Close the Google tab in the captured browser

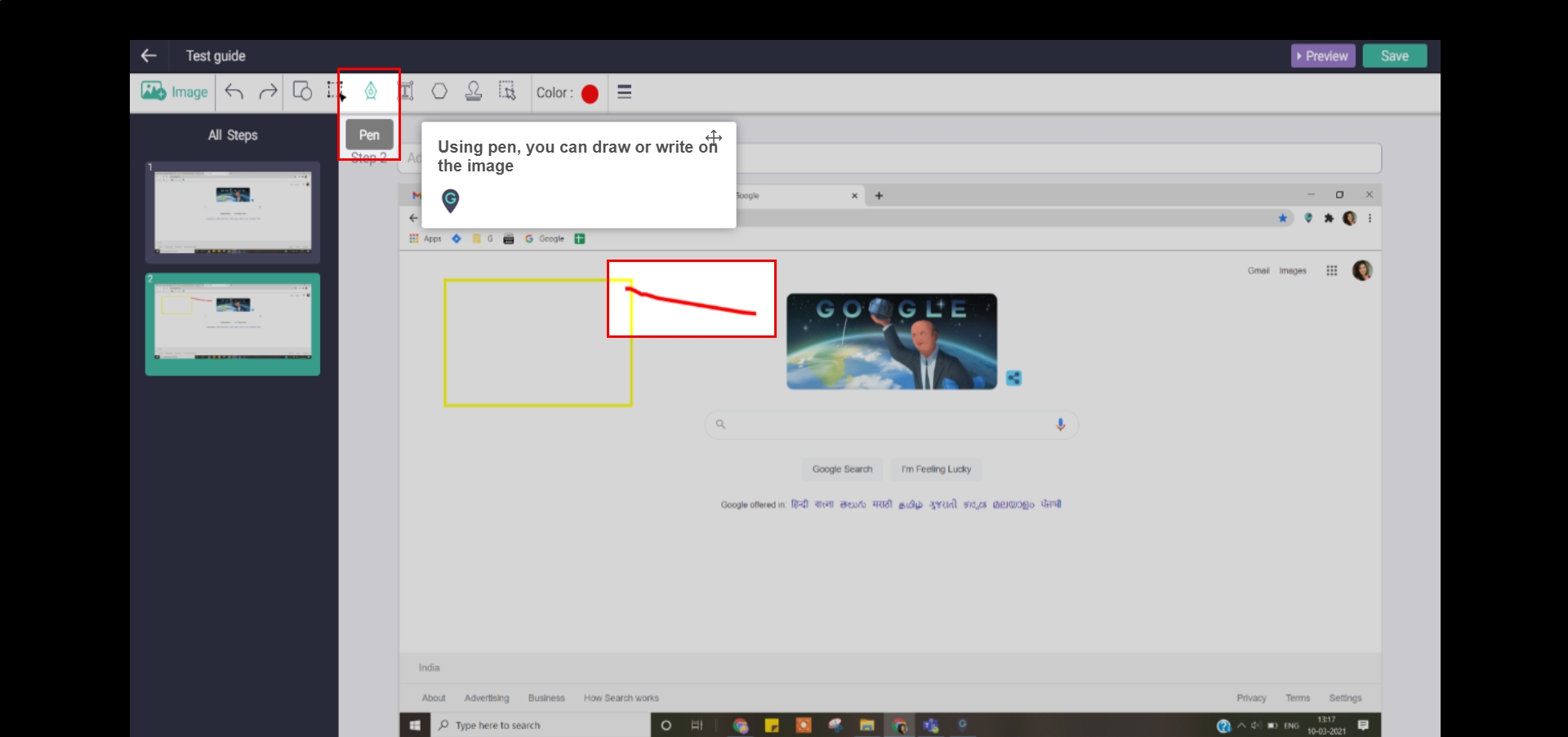[x=854, y=196]
